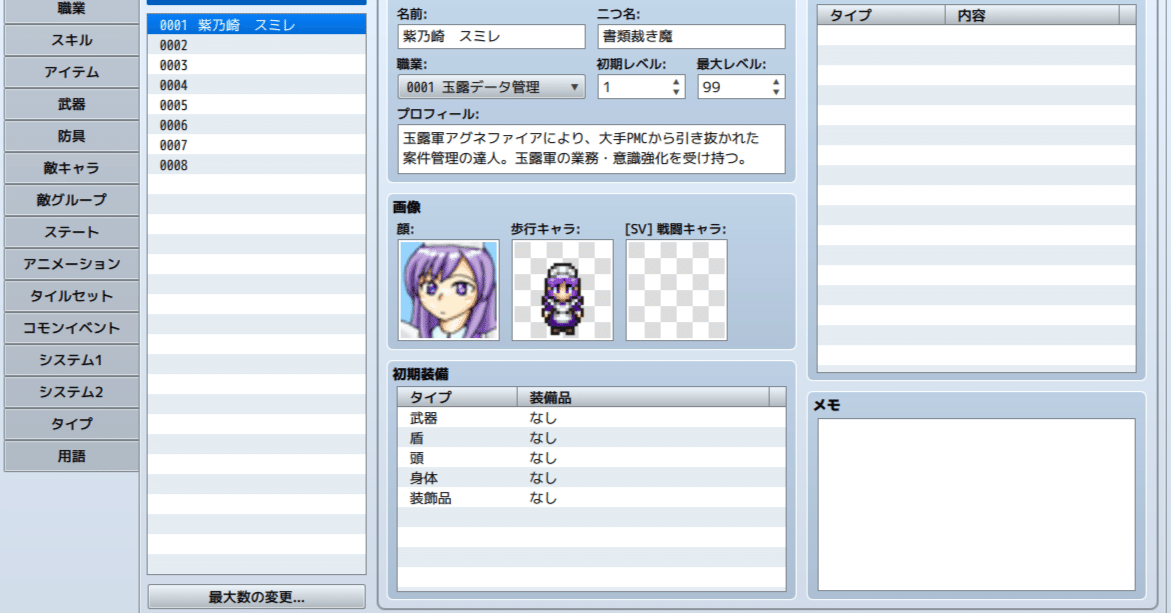Click the 最大数の変更 button

(255, 597)
